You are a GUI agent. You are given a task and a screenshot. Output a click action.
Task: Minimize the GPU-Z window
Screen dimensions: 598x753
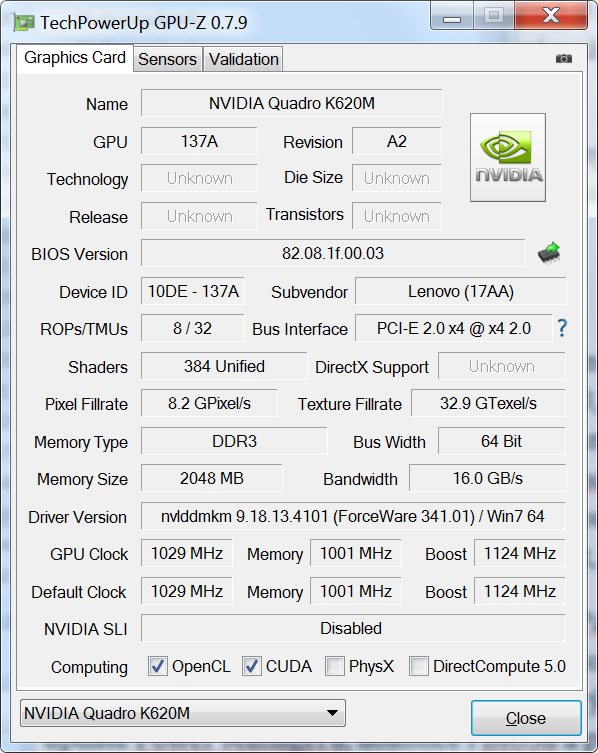[x=452, y=16]
